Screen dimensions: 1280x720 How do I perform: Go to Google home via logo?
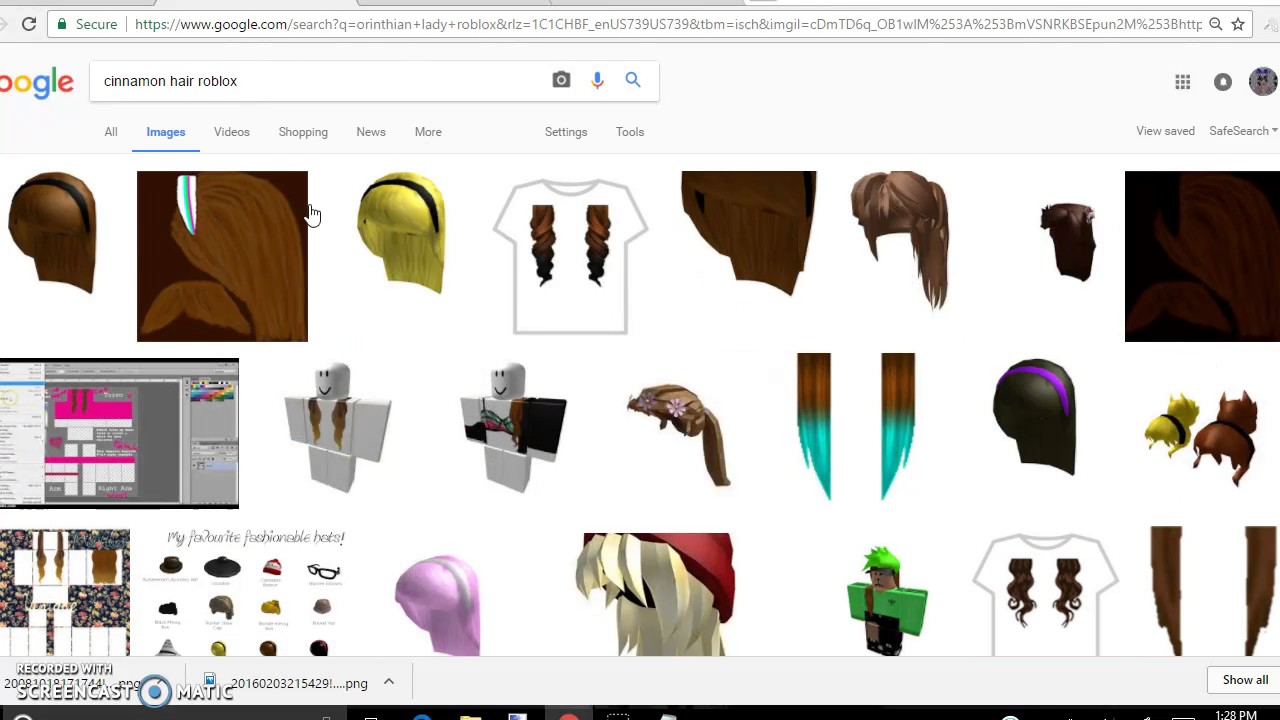36,83
